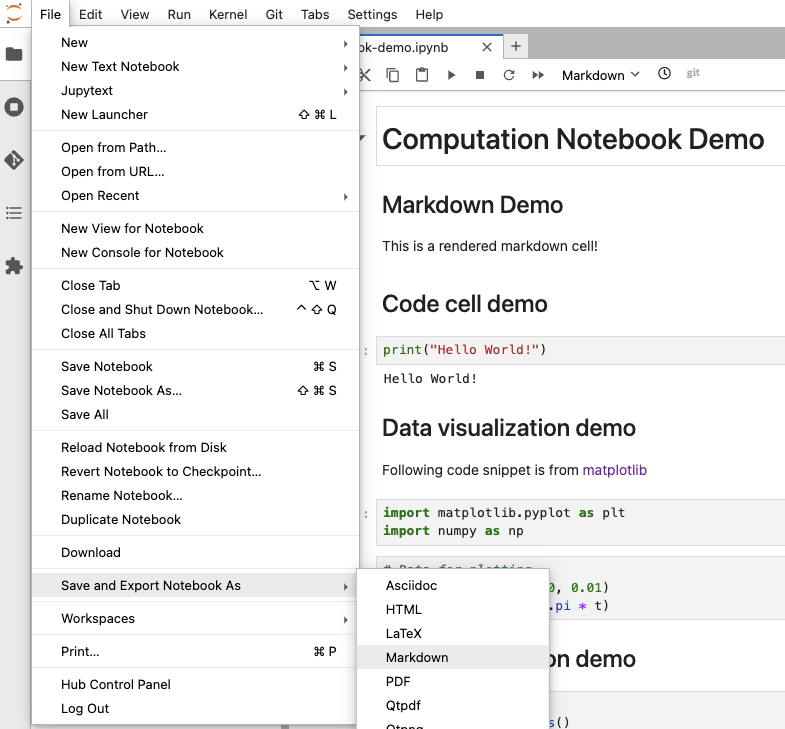This screenshot has height=729, width=785.
Task: Open a new launcher tab with plus button
Action: (x=516, y=47)
